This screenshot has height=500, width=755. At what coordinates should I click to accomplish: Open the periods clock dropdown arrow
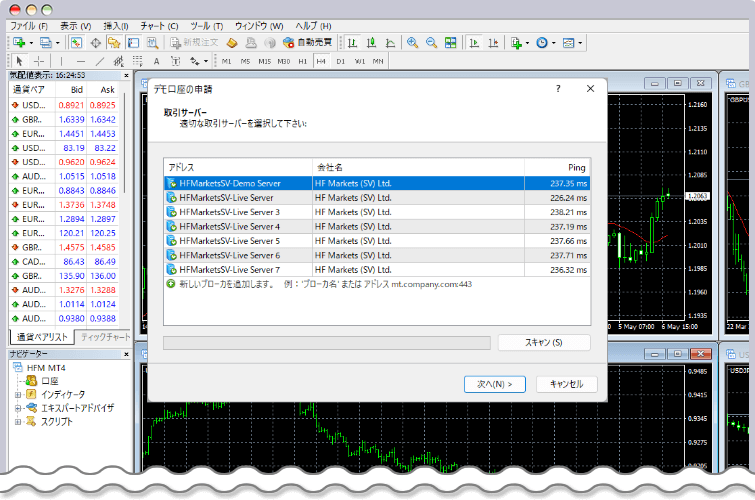[554, 43]
